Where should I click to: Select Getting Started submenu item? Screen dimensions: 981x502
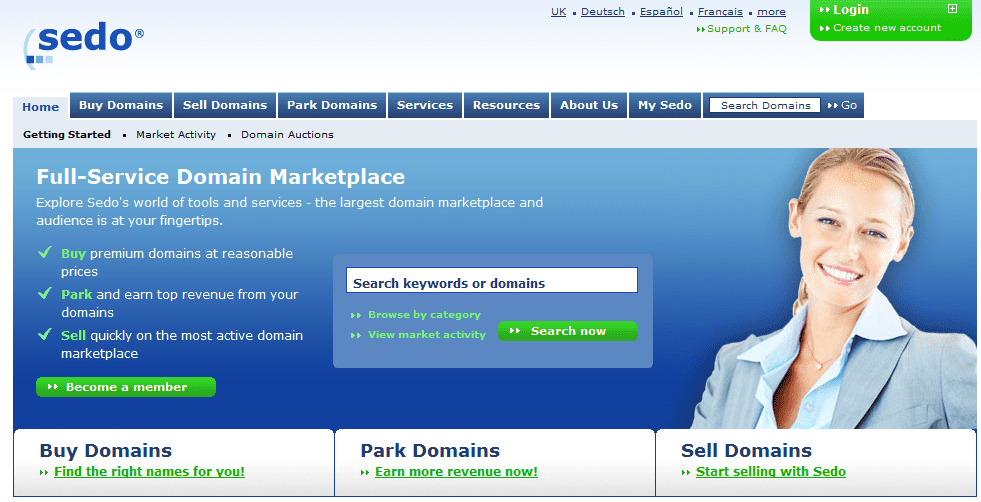click(x=67, y=135)
